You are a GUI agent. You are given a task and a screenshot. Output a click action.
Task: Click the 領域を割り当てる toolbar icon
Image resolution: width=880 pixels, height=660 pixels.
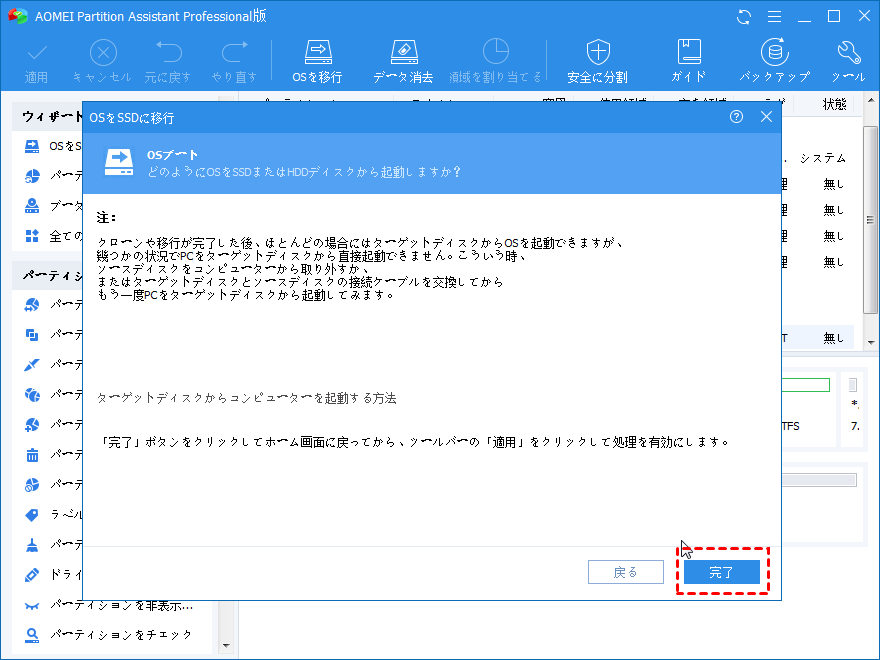tap(496, 62)
